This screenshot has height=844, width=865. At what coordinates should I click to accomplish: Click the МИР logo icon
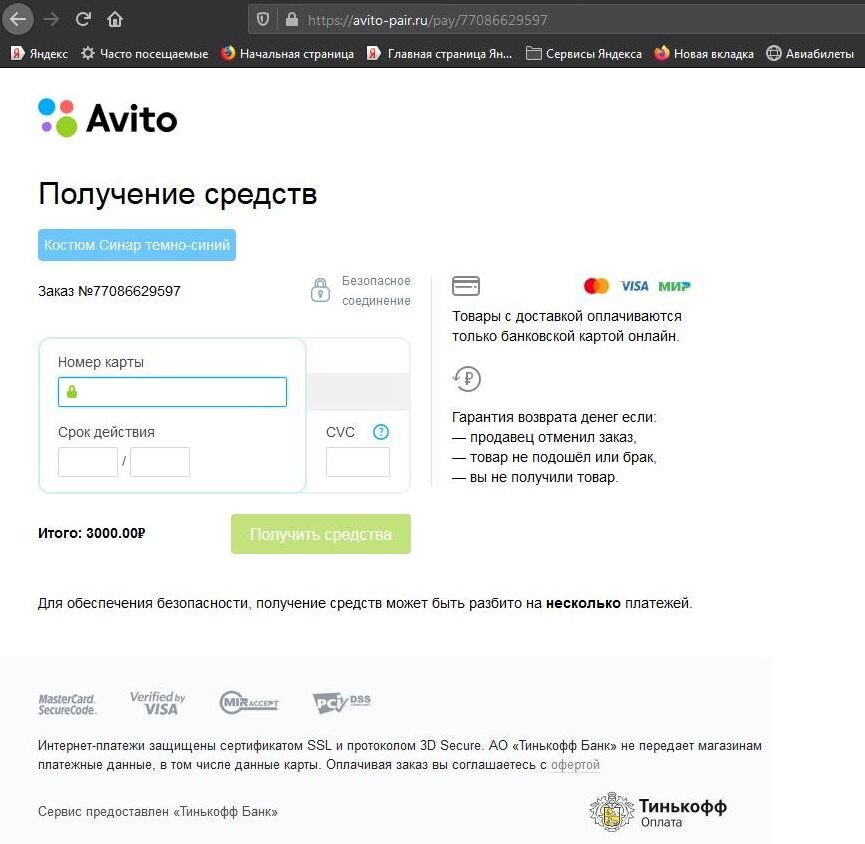click(x=674, y=286)
